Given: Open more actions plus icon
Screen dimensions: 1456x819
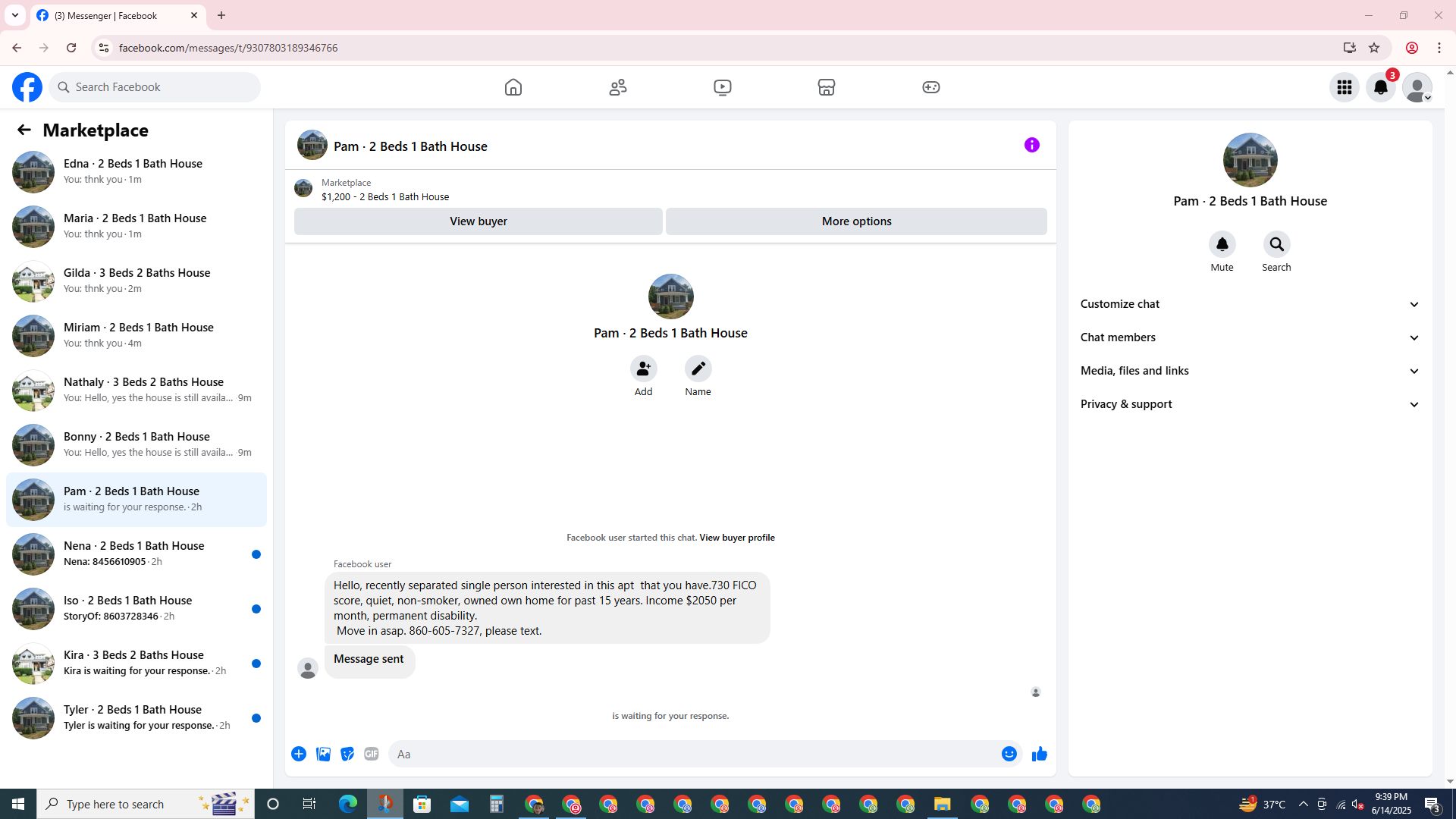Looking at the screenshot, I should point(299,754).
